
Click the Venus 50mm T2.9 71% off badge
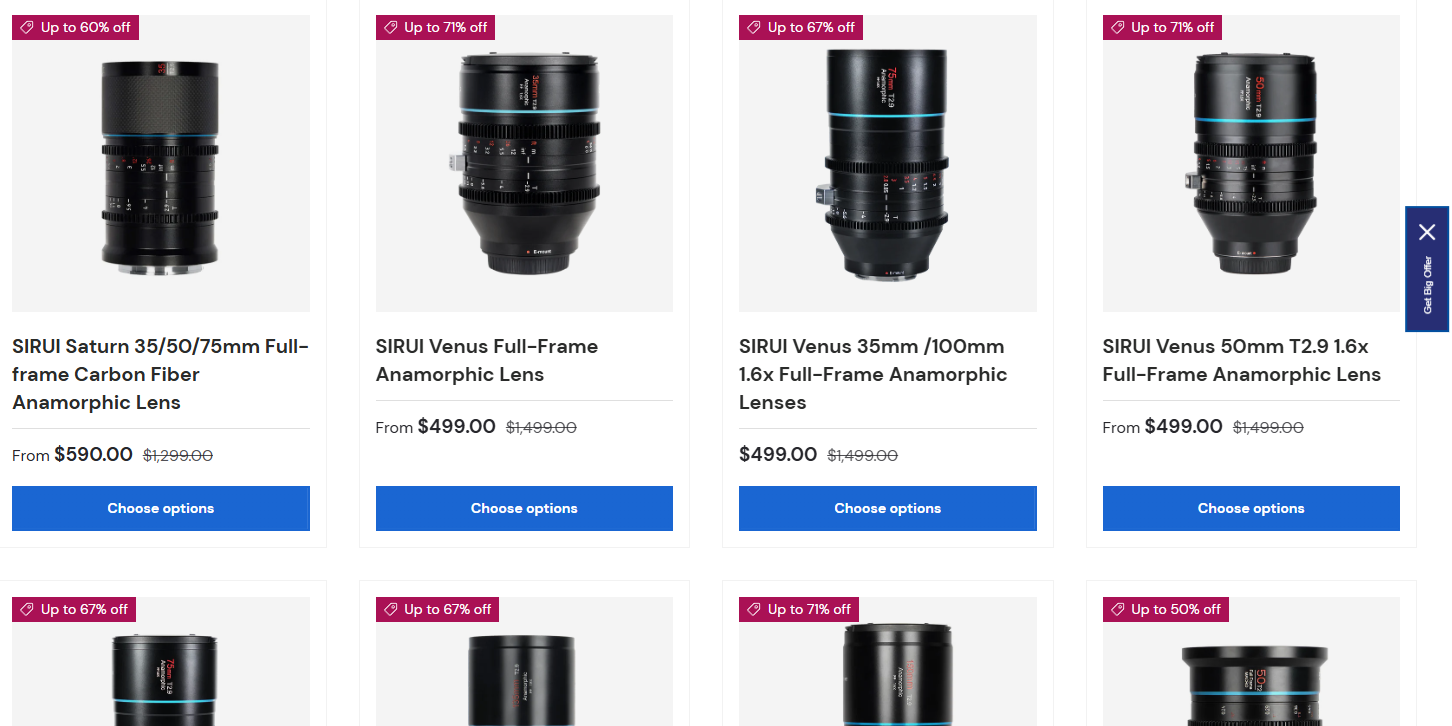[x=1162, y=27]
